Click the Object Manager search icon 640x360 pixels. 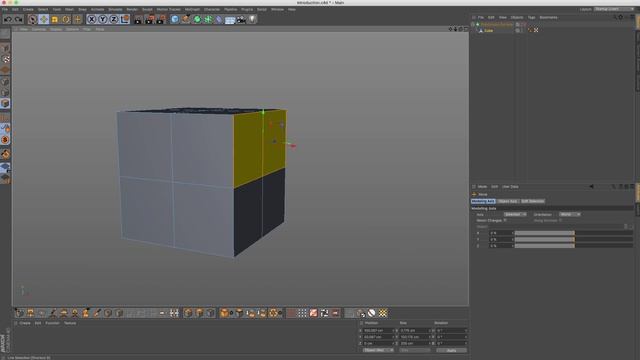pos(615,18)
